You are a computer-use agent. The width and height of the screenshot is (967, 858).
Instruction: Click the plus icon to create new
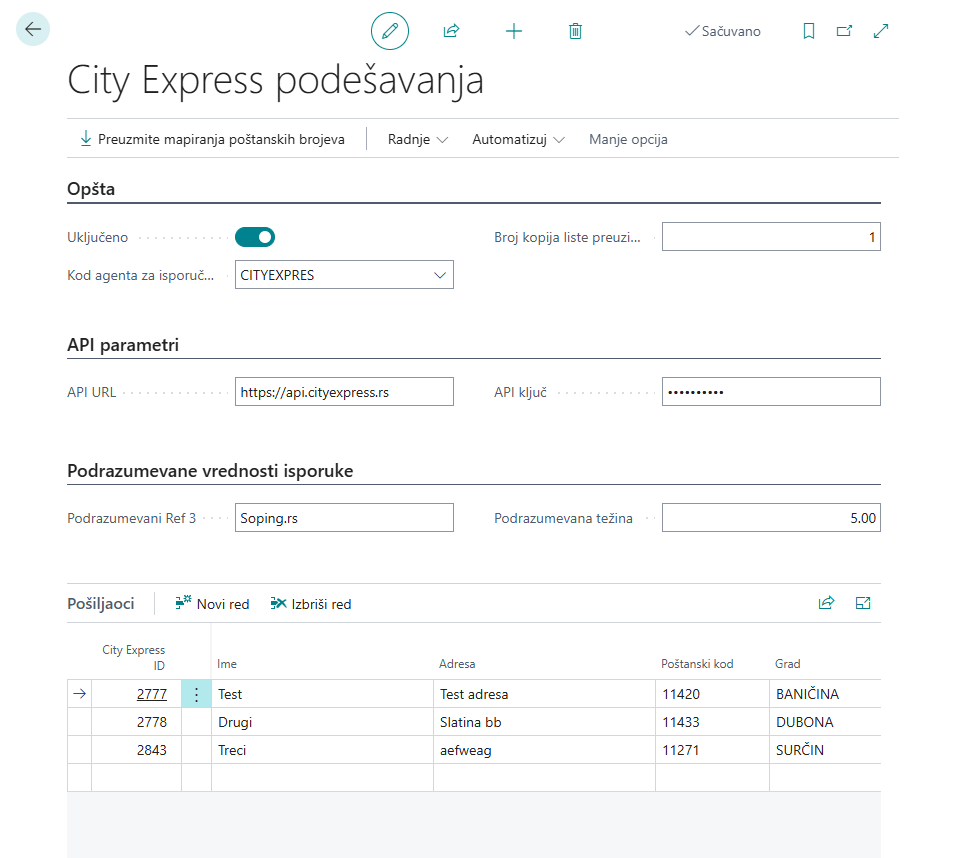pyautogui.click(x=514, y=31)
